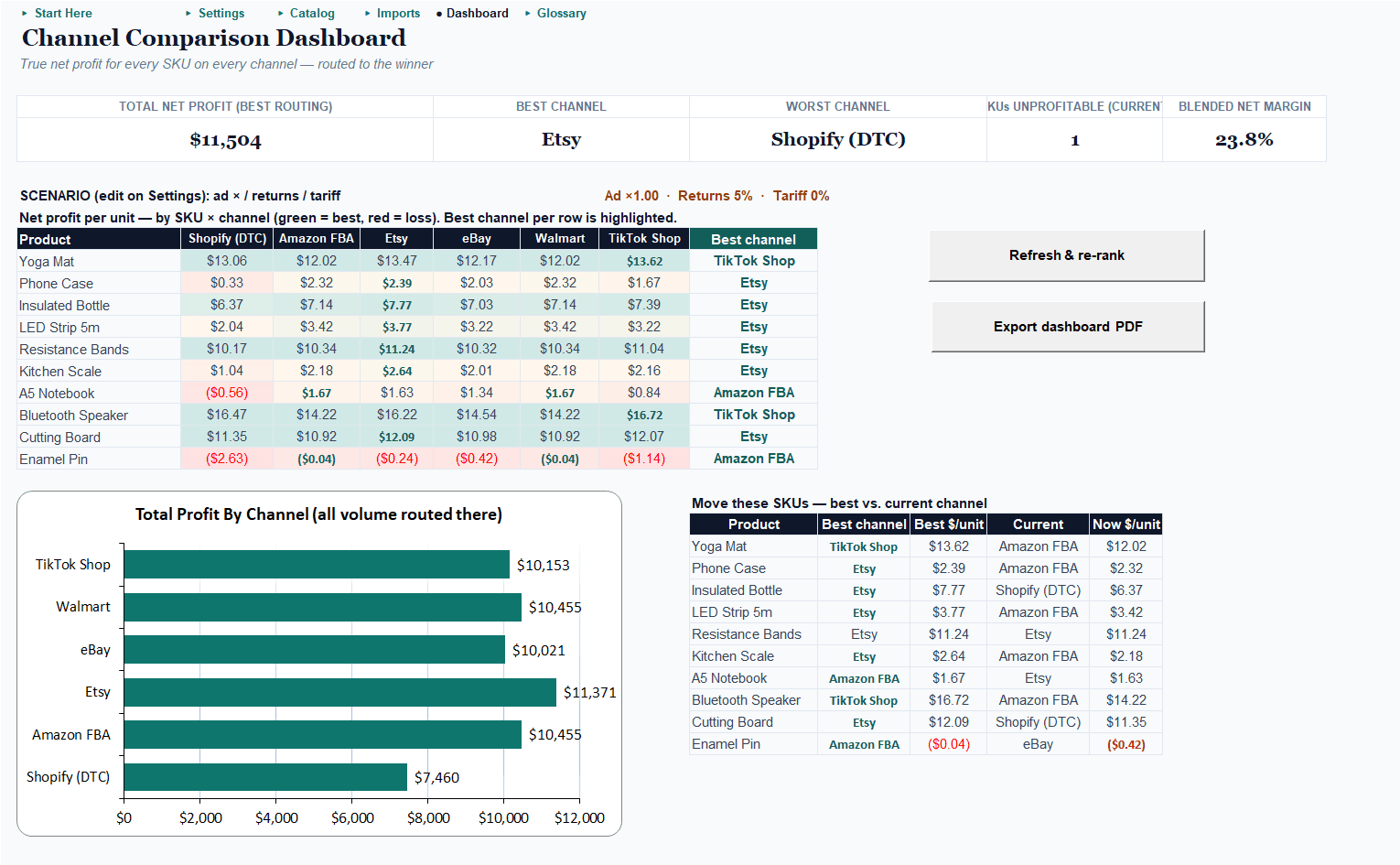Select the Walmart column header
This screenshot has width=1400, height=865.
(560, 239)
